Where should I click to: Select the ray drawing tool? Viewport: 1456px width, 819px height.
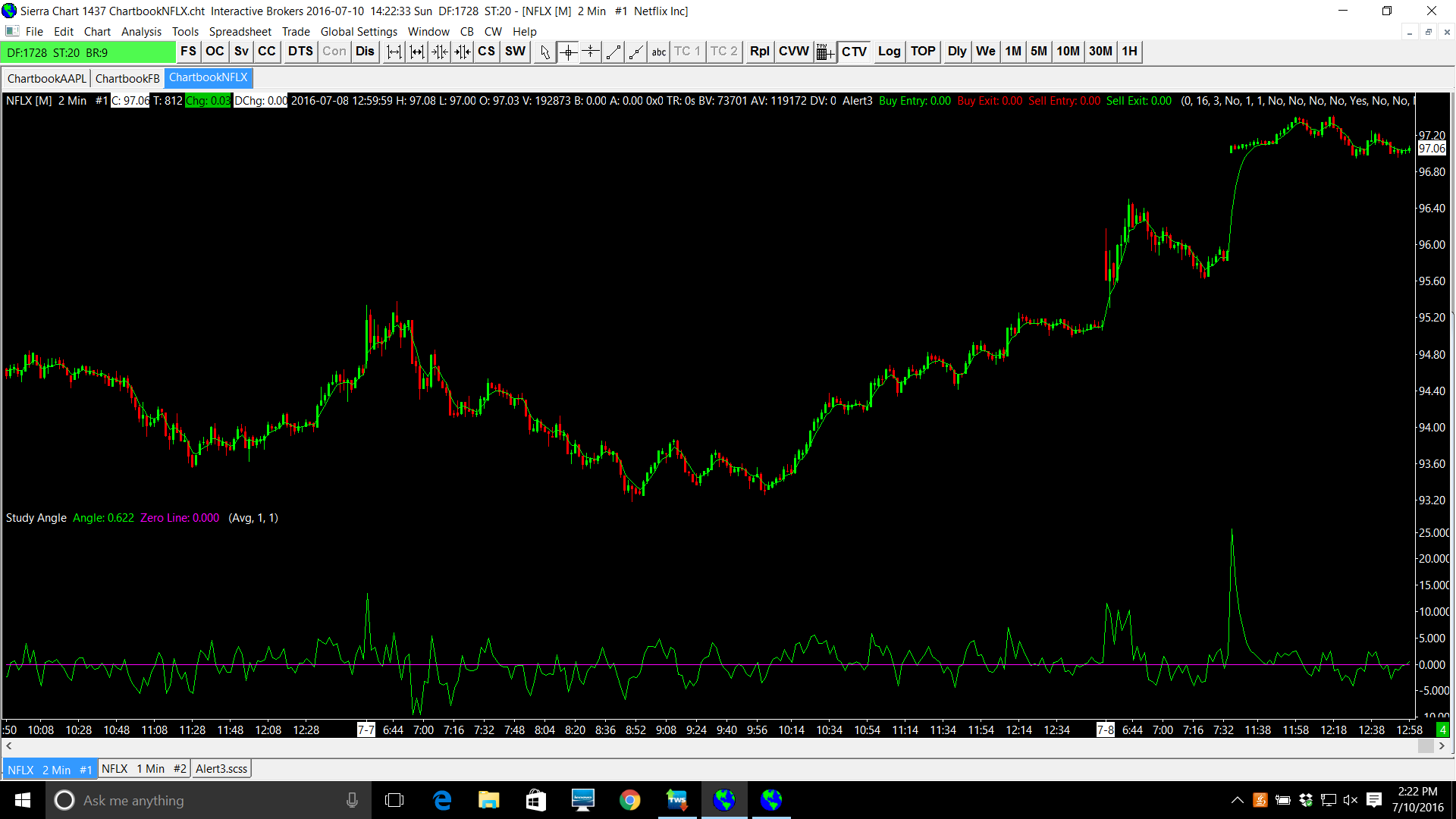pos(636,52)
